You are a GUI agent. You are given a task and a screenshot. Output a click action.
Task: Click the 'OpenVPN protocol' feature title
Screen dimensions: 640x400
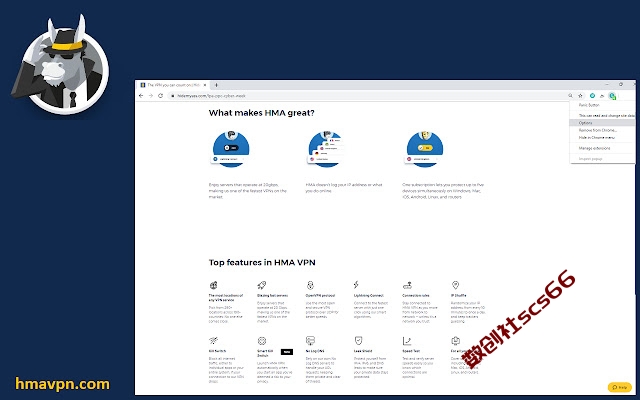pyautogui.click(x=320, y=296)
